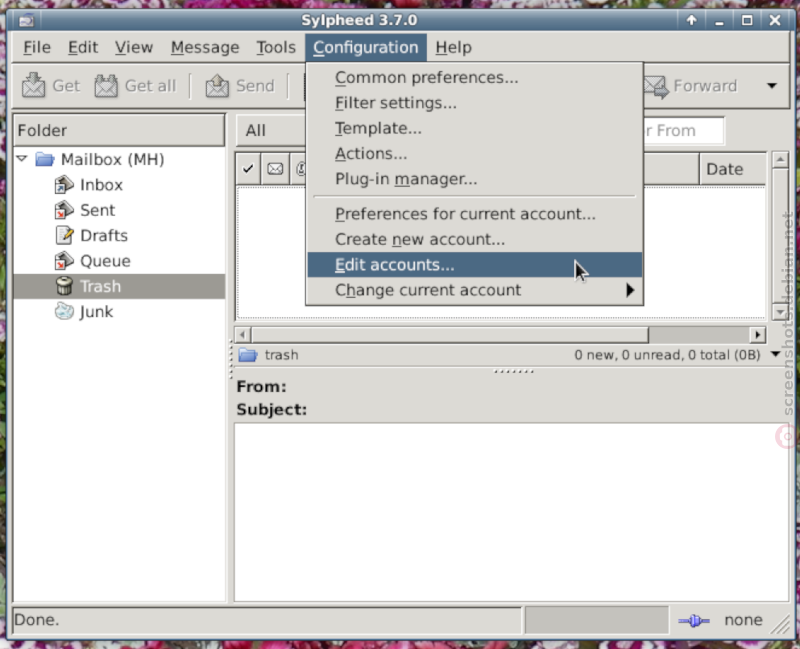800x649 pixels.
Task: Click the message list scroll-down arrow
Action: 780,311
